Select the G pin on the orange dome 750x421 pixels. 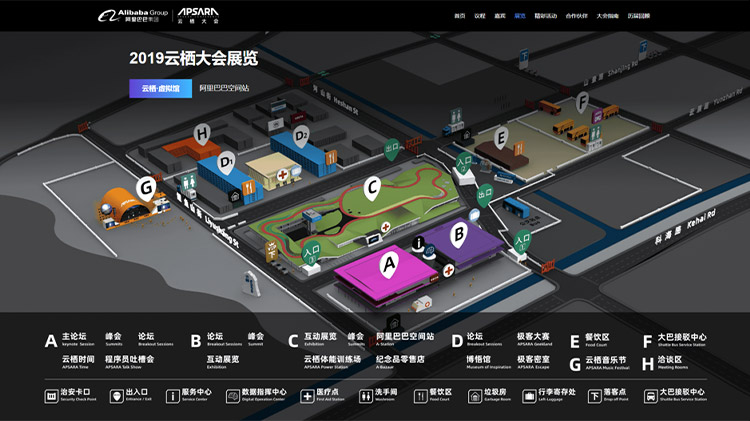[146, 188]
